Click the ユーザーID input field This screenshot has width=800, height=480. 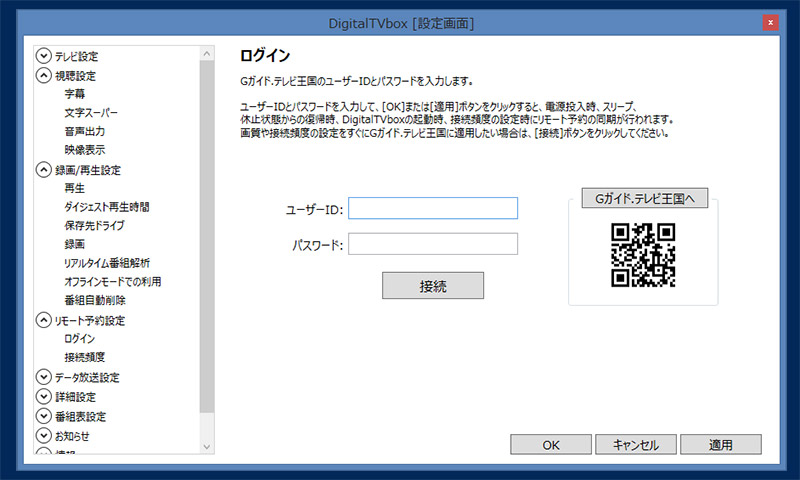coord(432,208)
